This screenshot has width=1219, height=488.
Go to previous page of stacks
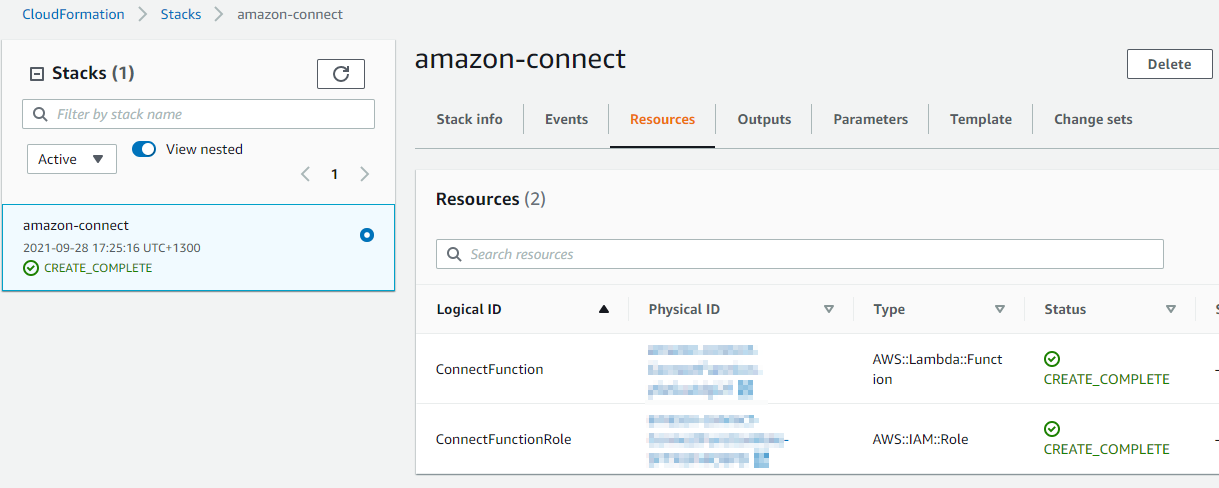pyautogui.click(x=306, y=174)
